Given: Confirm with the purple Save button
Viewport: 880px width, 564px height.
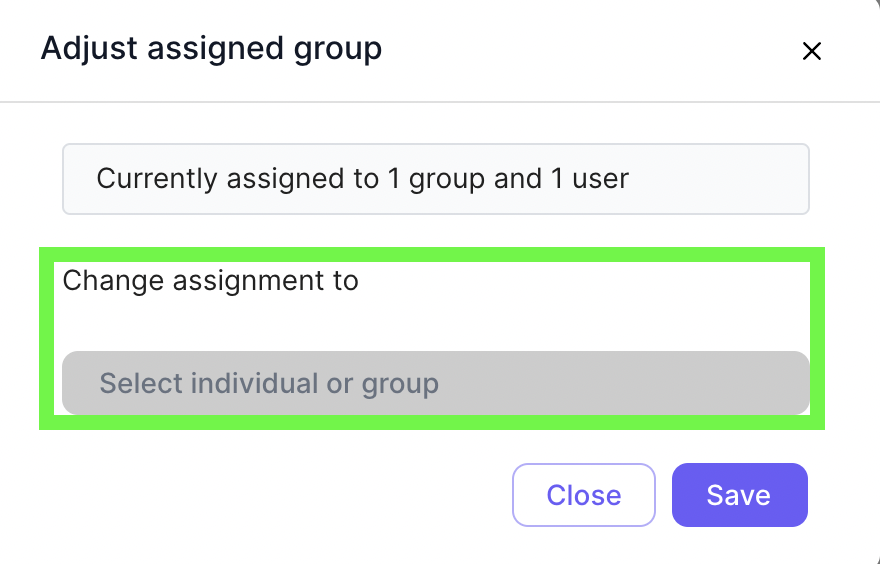Looking at the screenshot, I should (739, 495).
